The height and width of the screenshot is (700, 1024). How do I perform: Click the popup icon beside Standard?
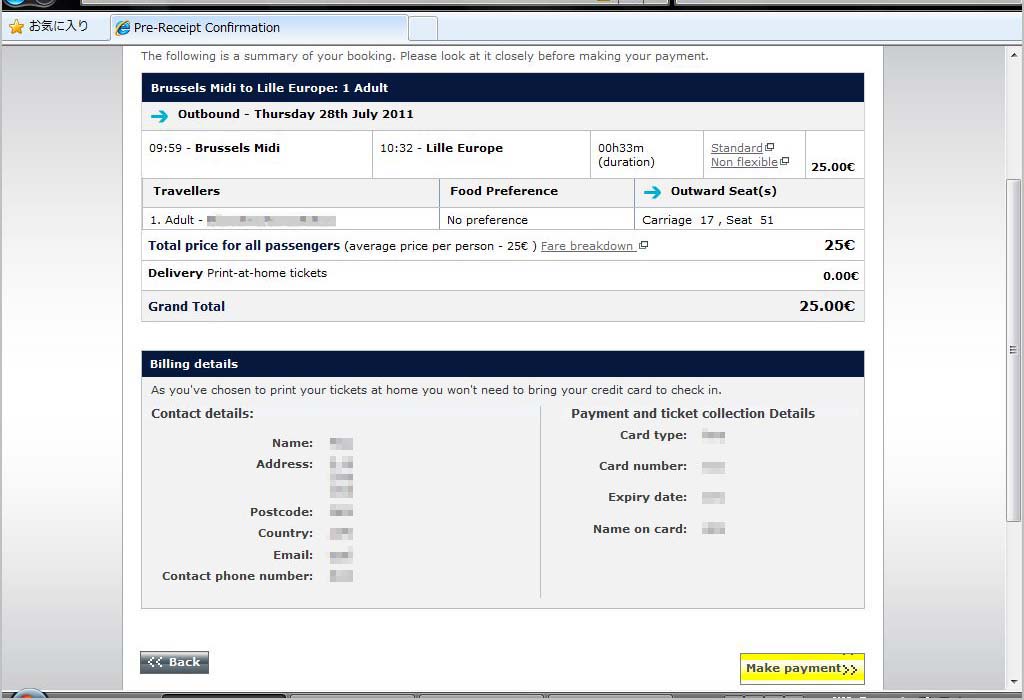pos(769,148)
